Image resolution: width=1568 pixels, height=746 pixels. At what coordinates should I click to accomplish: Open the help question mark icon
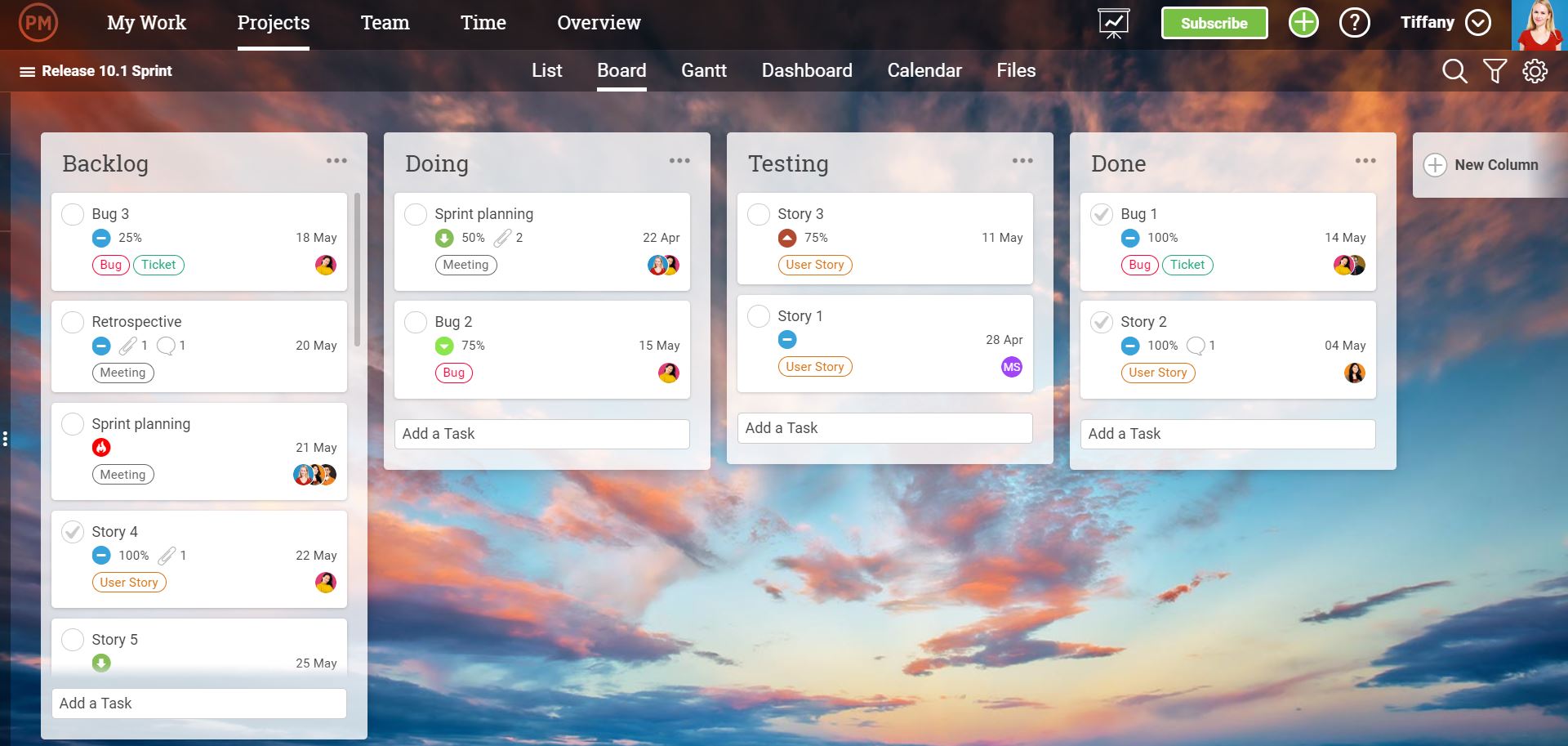click(1354, 22)
